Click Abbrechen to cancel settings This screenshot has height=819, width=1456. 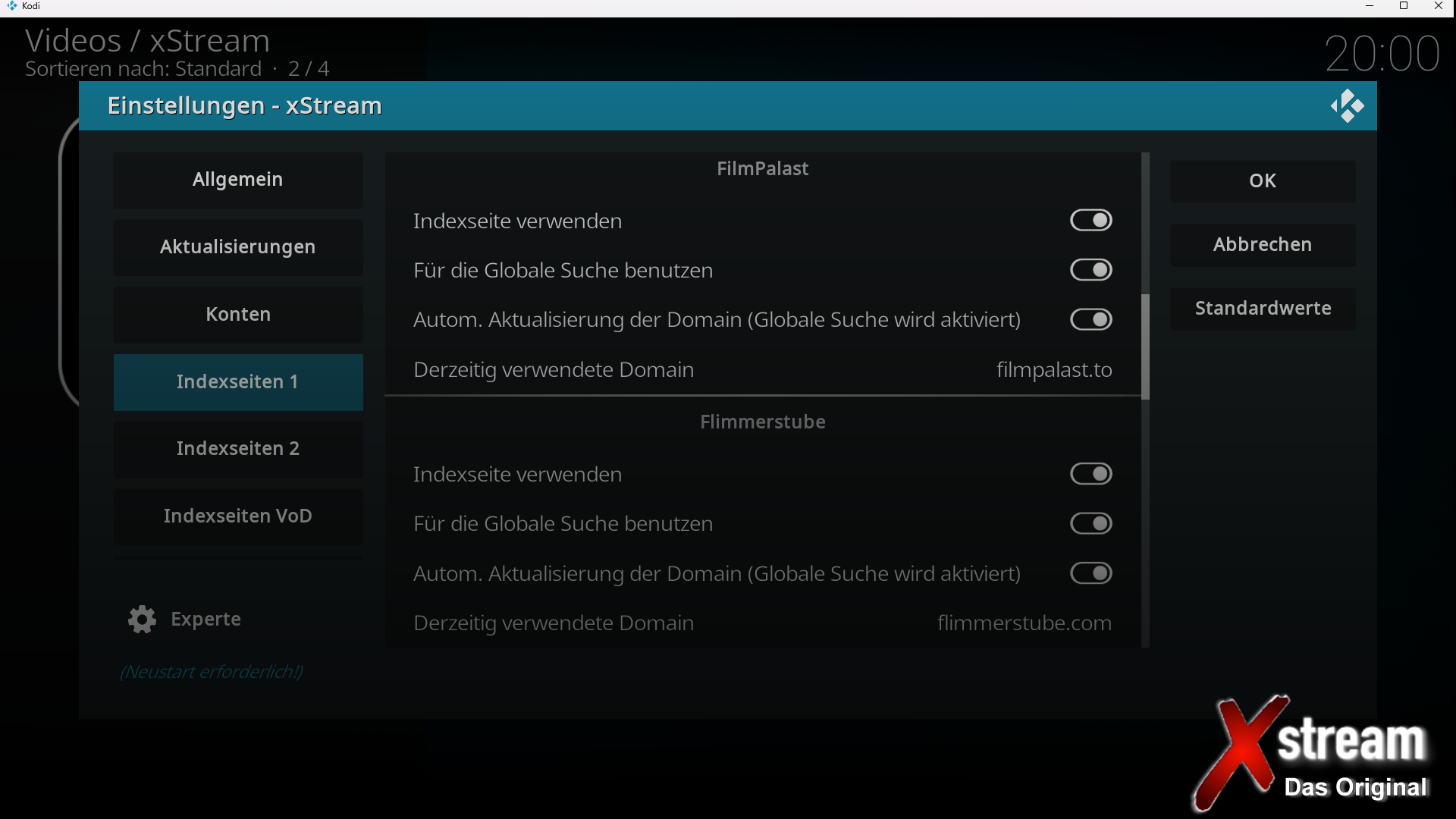point(1262,245)
